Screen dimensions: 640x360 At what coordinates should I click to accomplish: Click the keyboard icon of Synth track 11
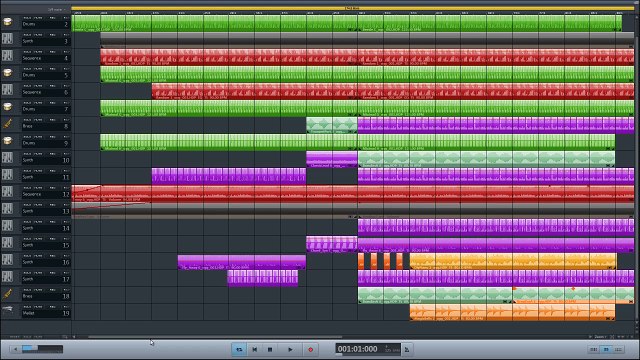coord(7,175)
